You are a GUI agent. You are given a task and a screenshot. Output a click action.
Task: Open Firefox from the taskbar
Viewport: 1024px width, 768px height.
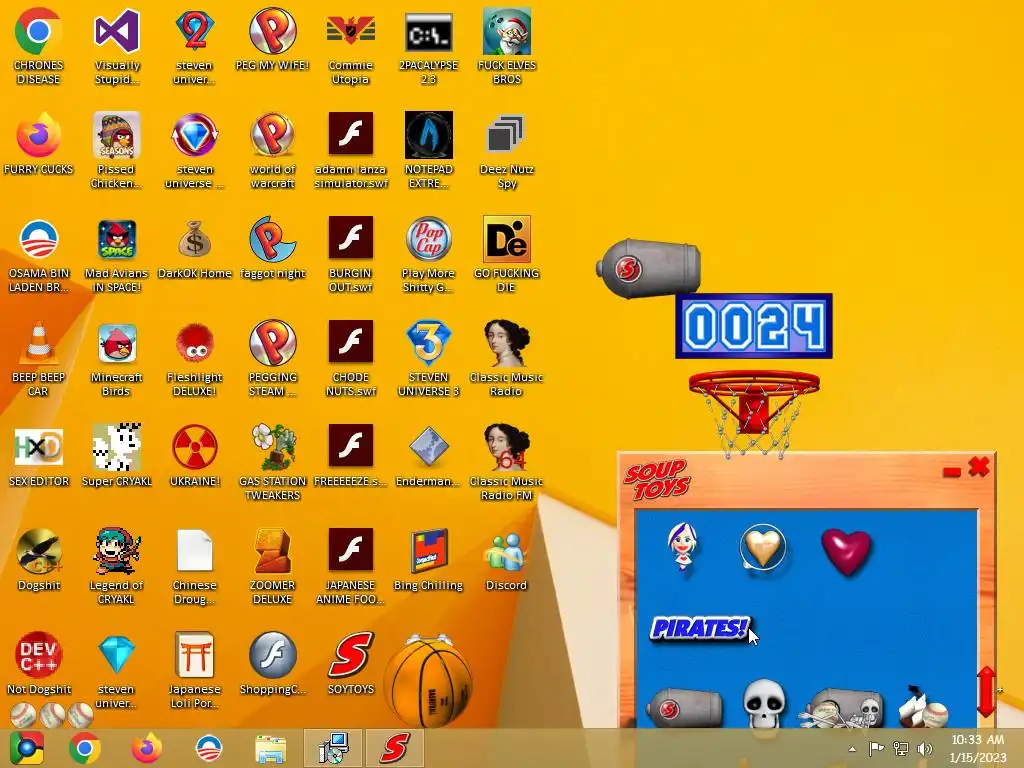pyautogui.click(x=147, y=748)
